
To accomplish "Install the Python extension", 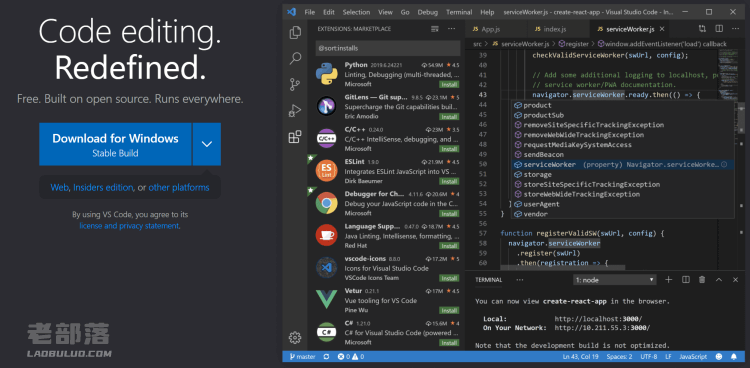I will click(449, 84).
